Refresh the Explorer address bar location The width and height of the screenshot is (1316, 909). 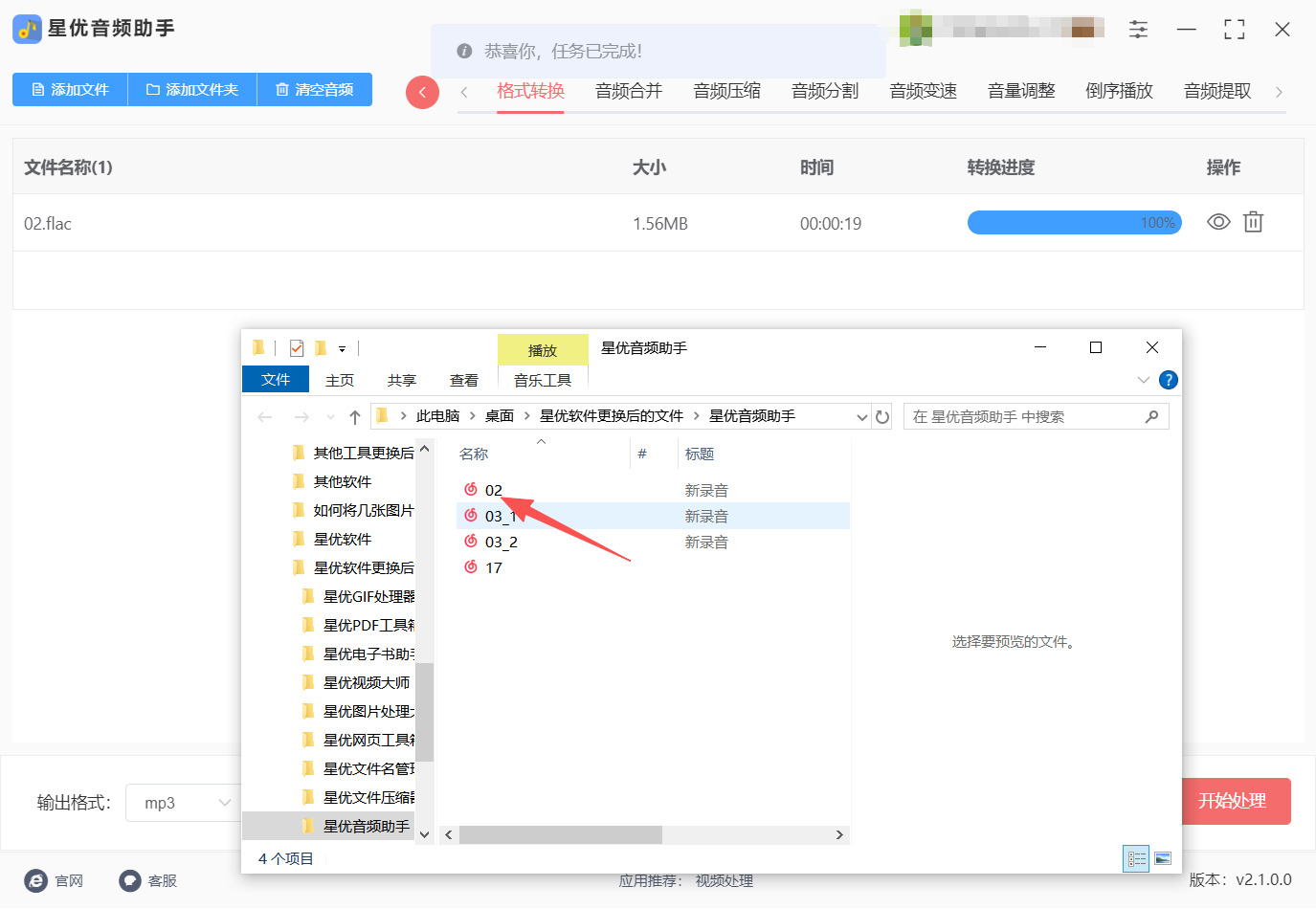pyautogui.click(x=882, y=417)
